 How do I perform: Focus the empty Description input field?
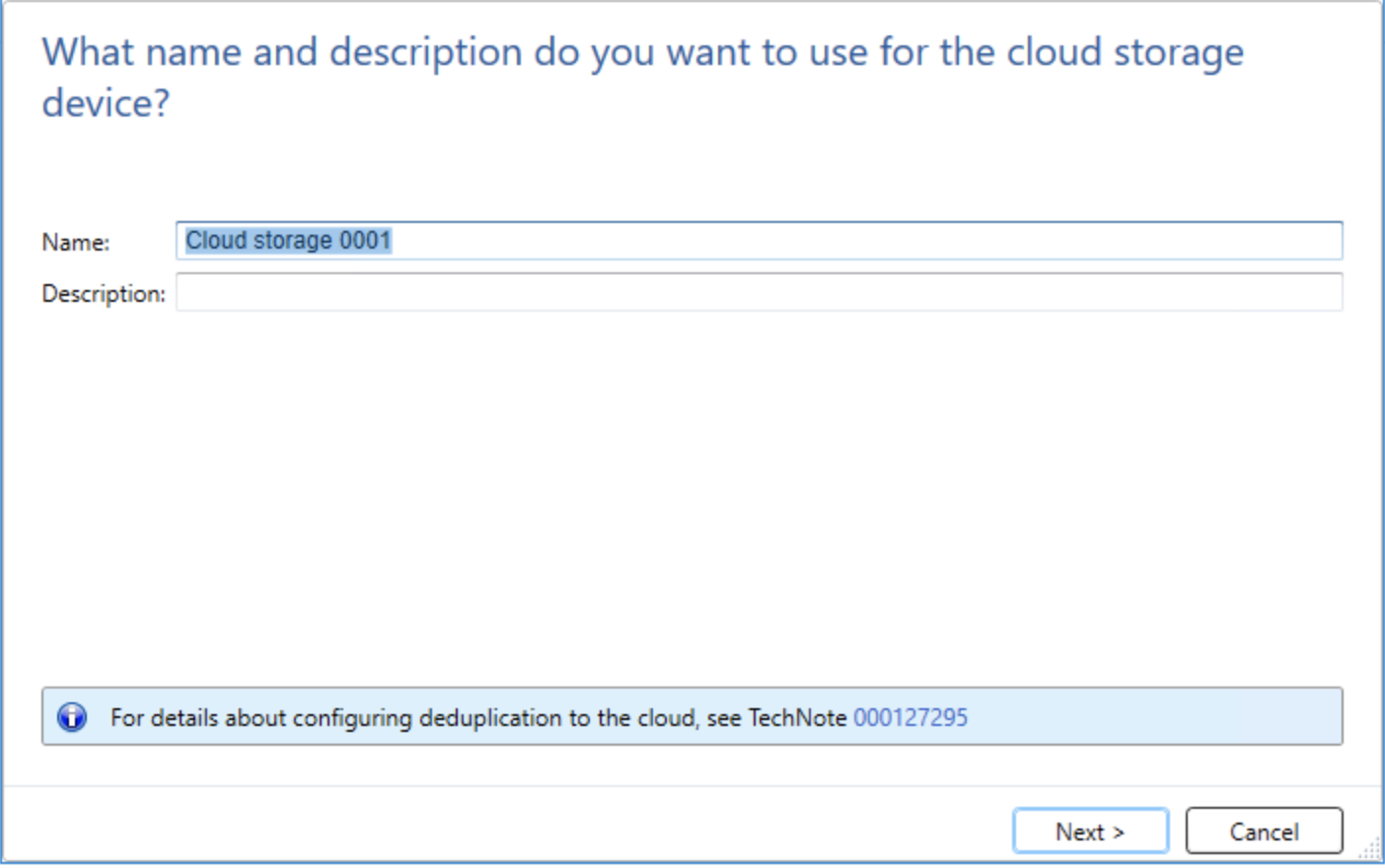pyautogui.click(x=759, y=292)
